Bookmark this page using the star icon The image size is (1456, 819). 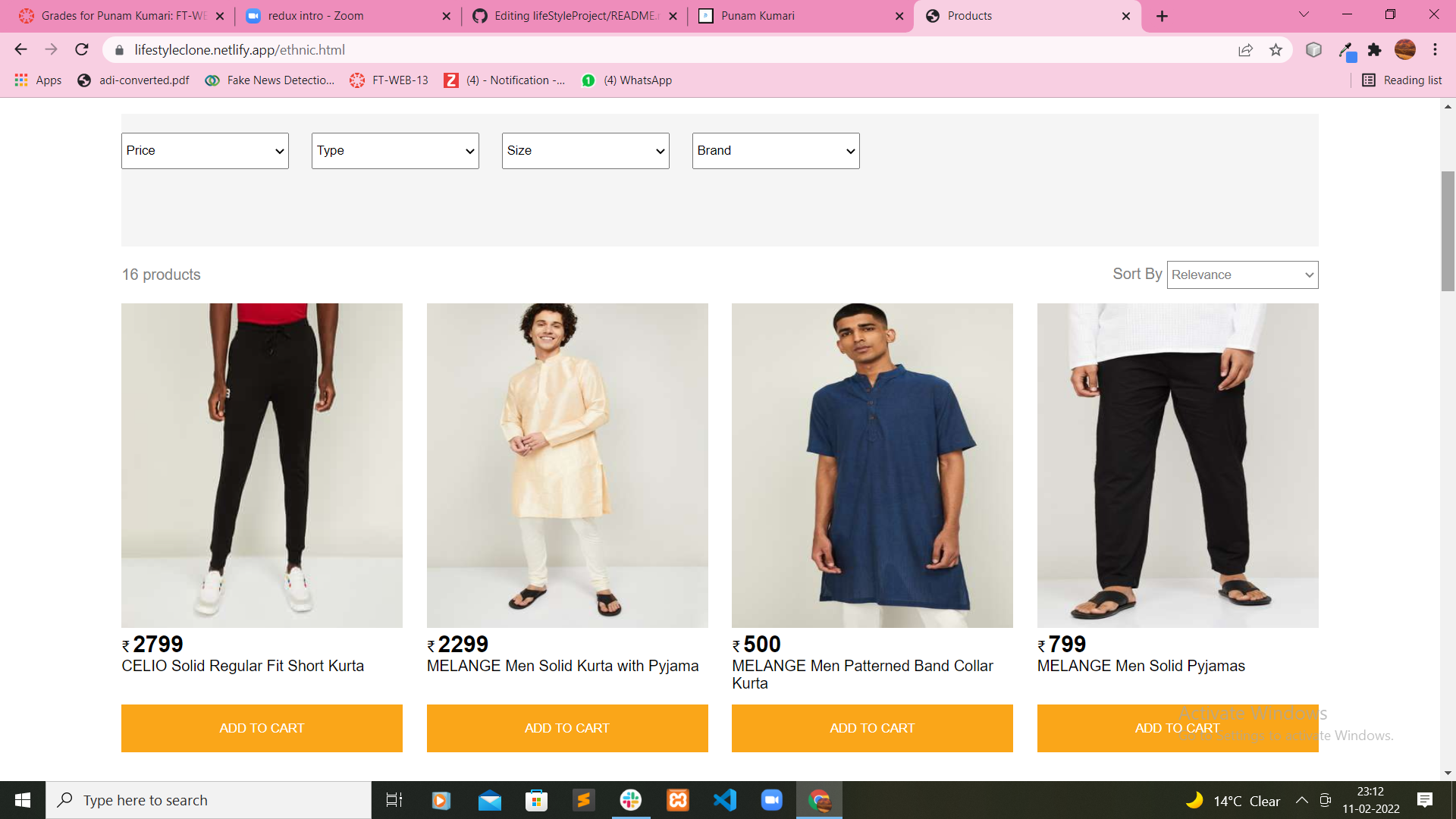[x=1276, y=50]
